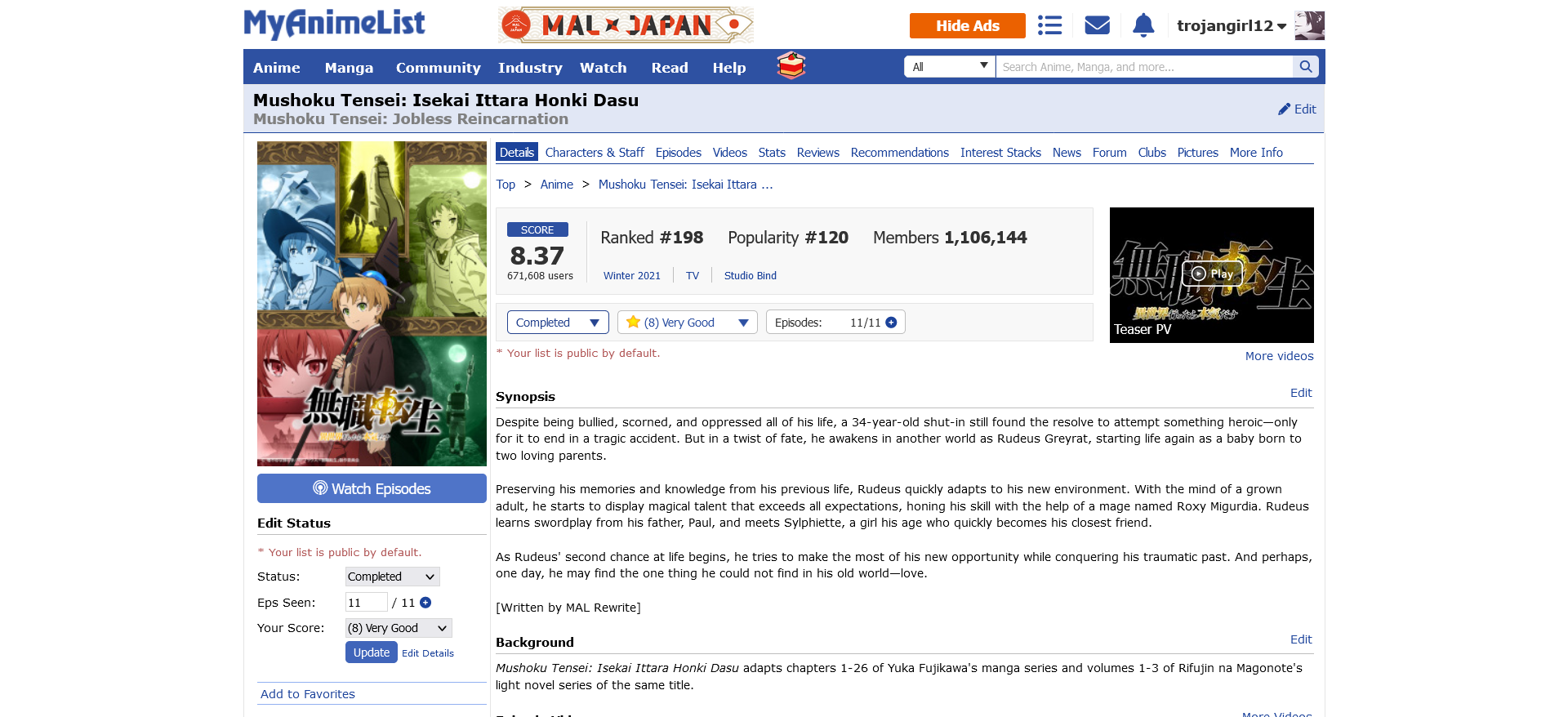Open the Clubs tab
This screenshot has height=717, width=1568.
coord(1152,153)
